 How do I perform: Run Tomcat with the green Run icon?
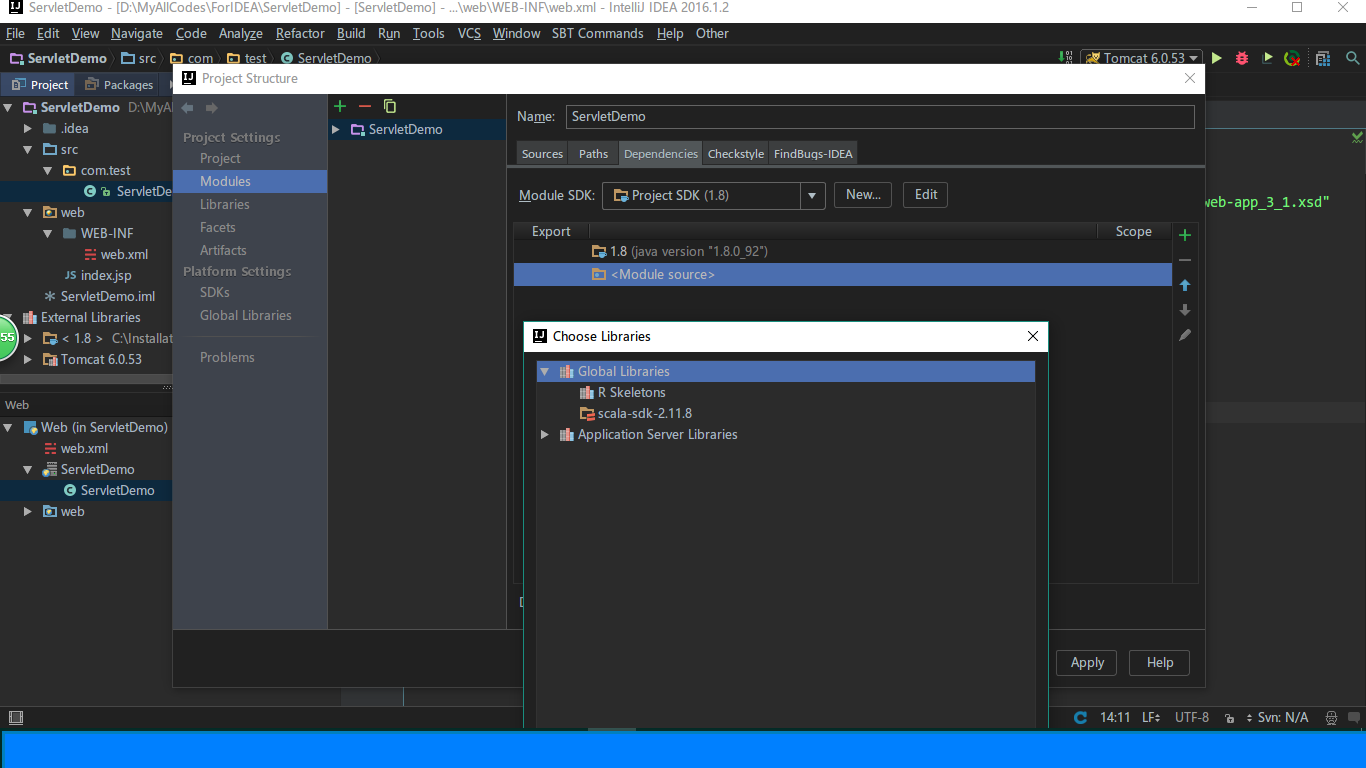pyautogui.click(x=1217, y=58)
